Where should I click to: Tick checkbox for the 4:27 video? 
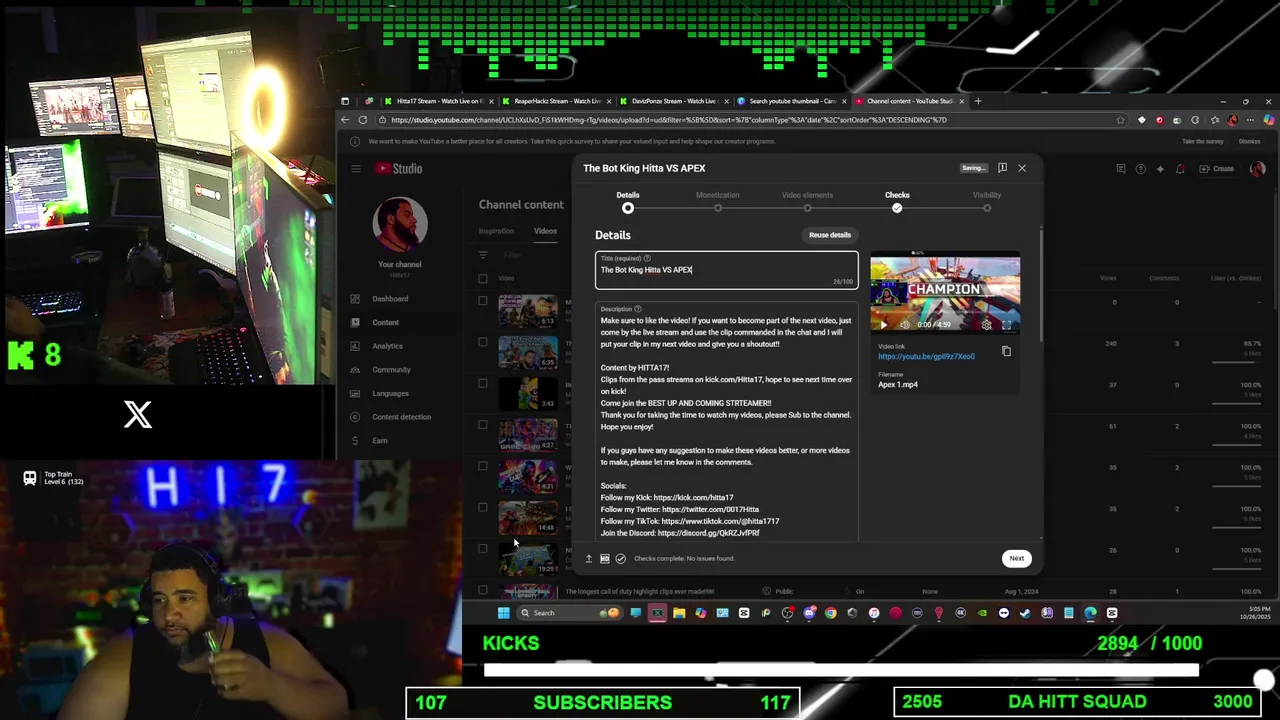[483, 425]
